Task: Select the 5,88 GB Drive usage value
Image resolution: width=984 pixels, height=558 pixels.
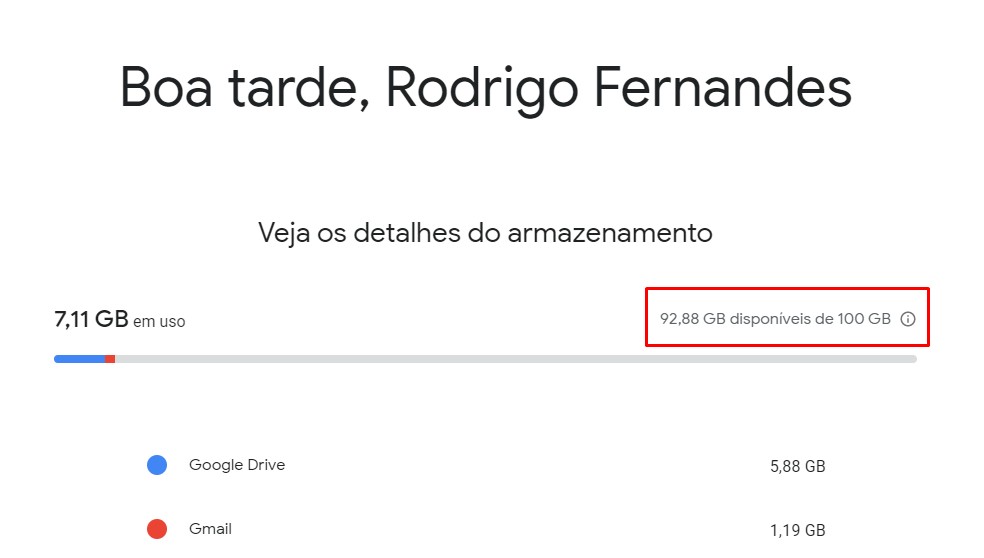Action: (798, 466)
